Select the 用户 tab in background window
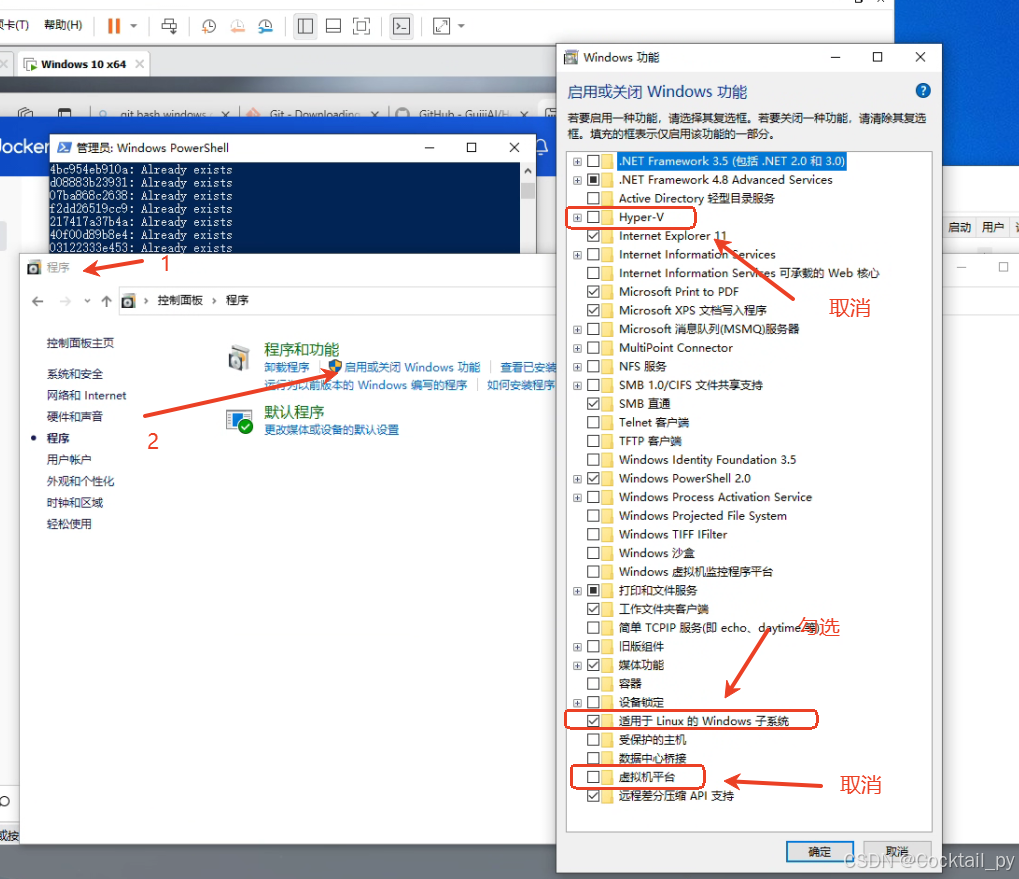Viewport: 1019px width, 879px height. (992, 227)
